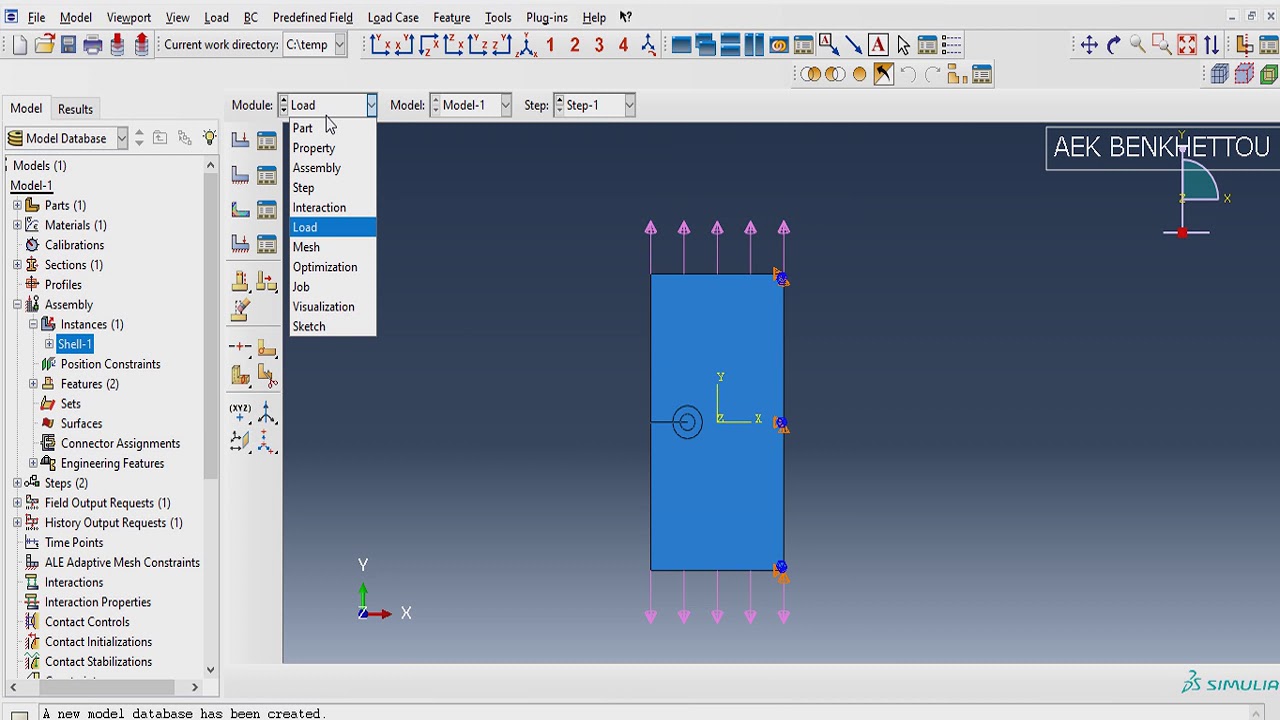The image size is (1280, 720).
Task: Select the Rotate View tool
Action: click(1113, 45)
